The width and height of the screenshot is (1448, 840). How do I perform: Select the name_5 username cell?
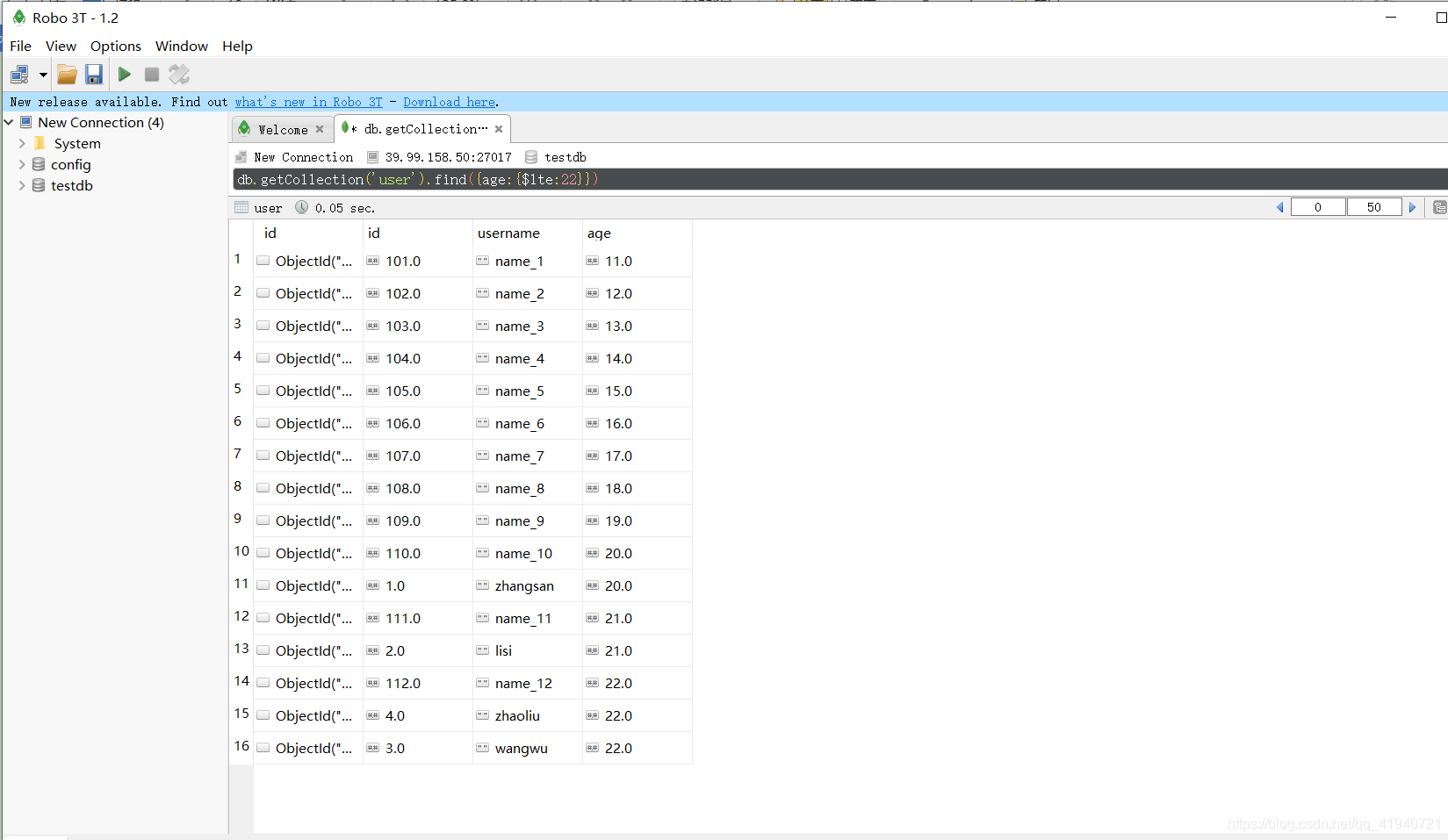(528, 391)
